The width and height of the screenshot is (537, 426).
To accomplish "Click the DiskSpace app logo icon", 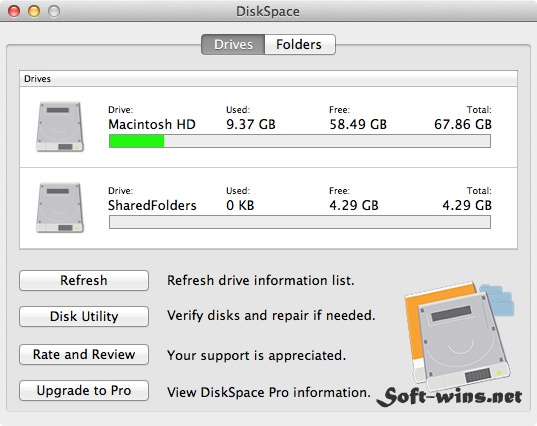I will (459, 336).
